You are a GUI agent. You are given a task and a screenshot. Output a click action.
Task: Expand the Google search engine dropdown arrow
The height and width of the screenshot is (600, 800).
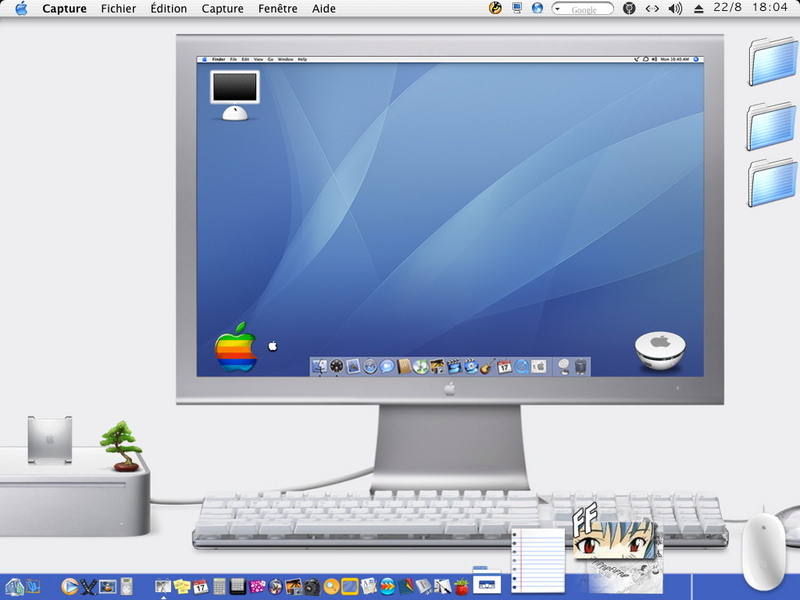[x=557, y=9]
